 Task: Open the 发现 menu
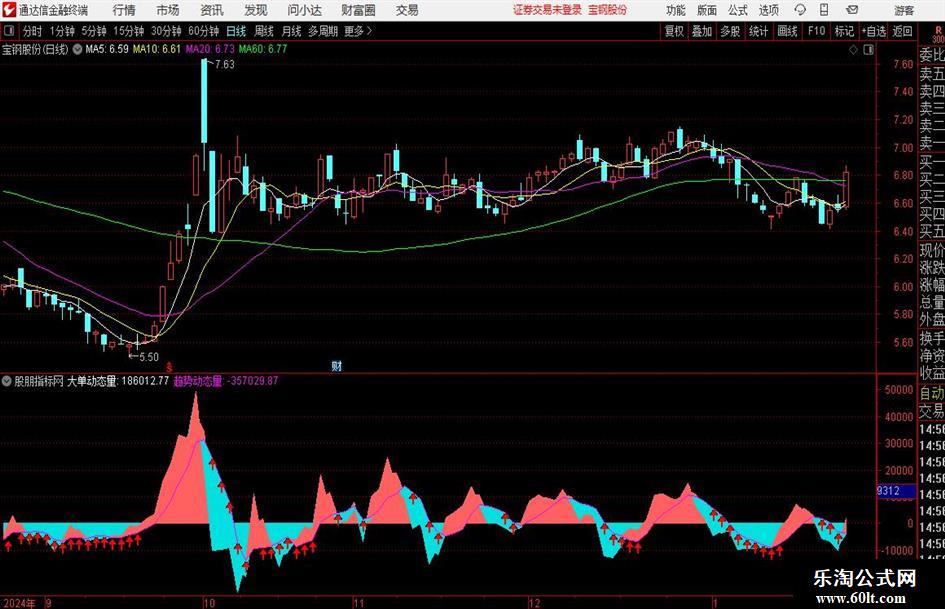tap(256, 10)
